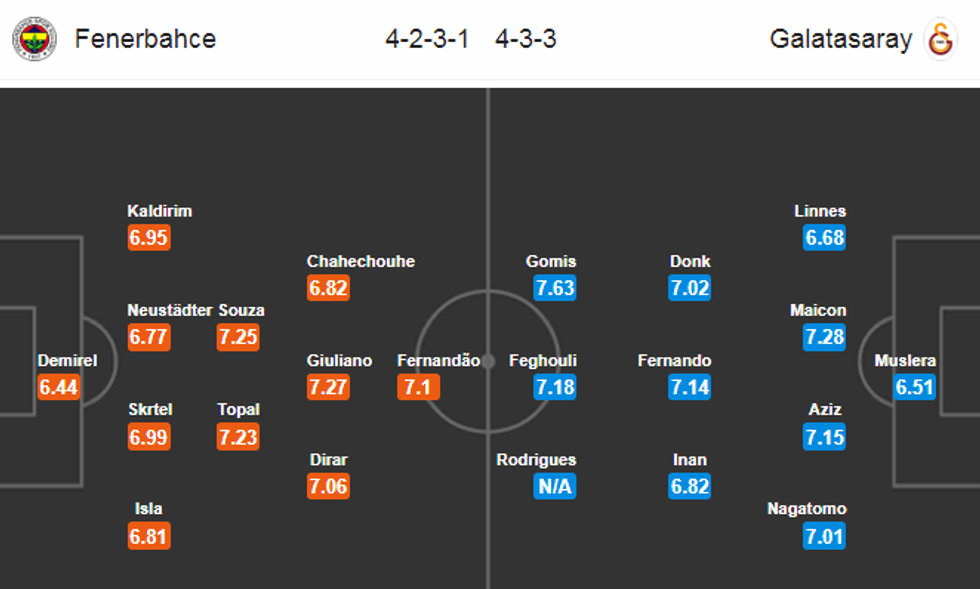Click player name Nagatomo
Image resolution: width=980 pixels, height=589 pixels.
click(806, 509)
